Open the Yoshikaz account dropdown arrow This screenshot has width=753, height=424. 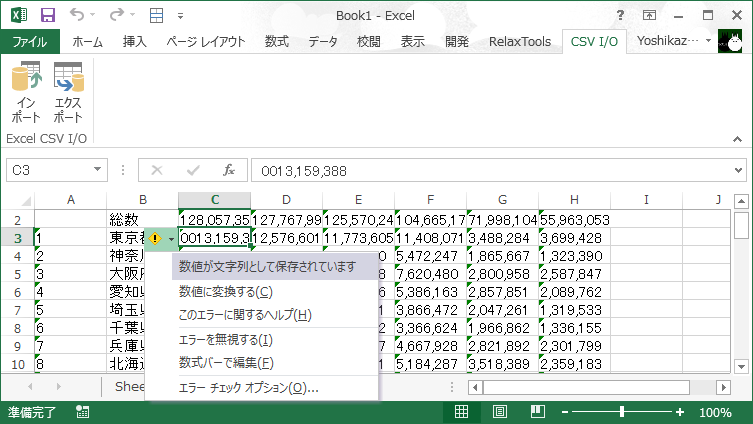pos(708,41)
